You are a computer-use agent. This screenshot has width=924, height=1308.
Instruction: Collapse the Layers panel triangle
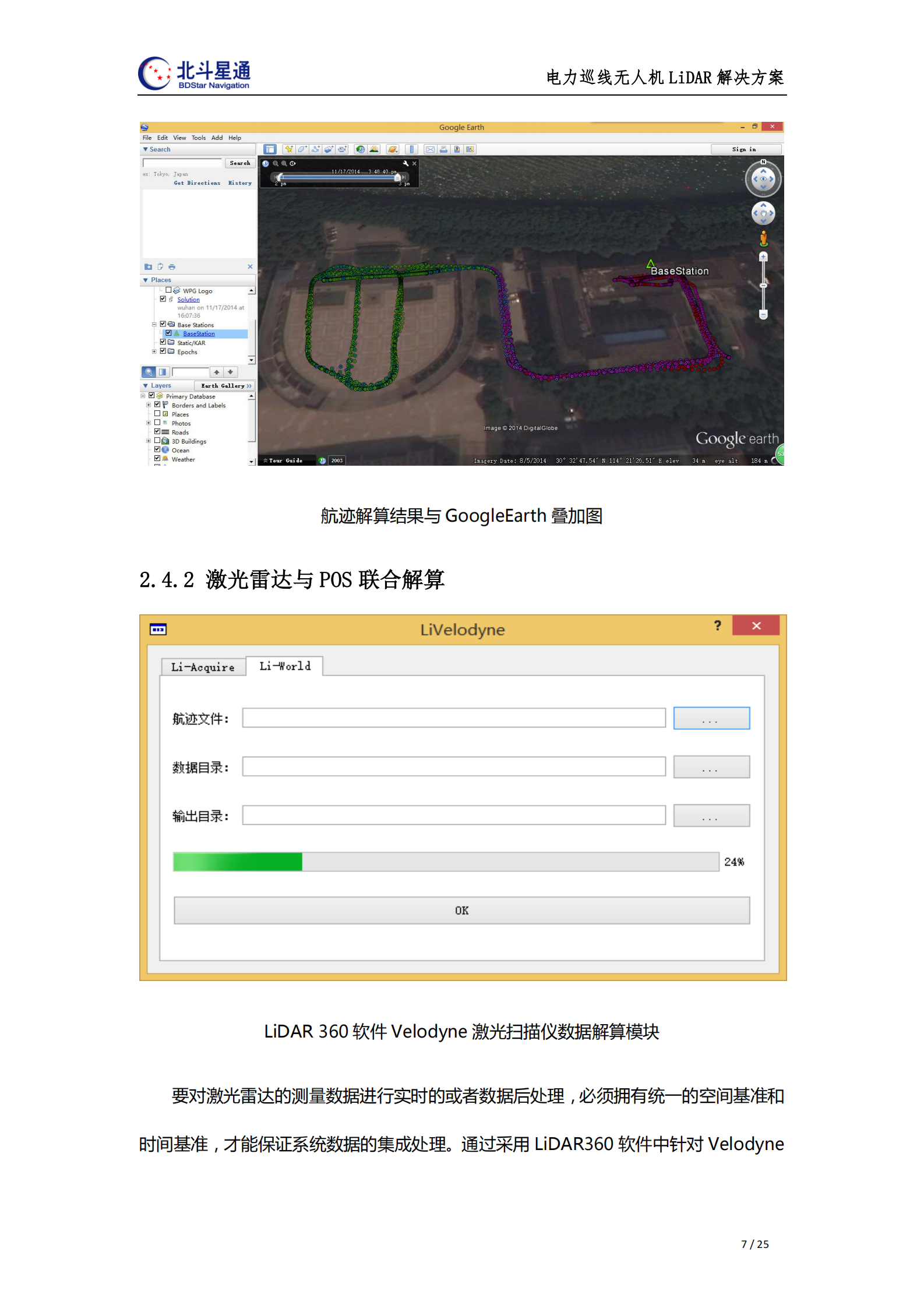(145, 386)
